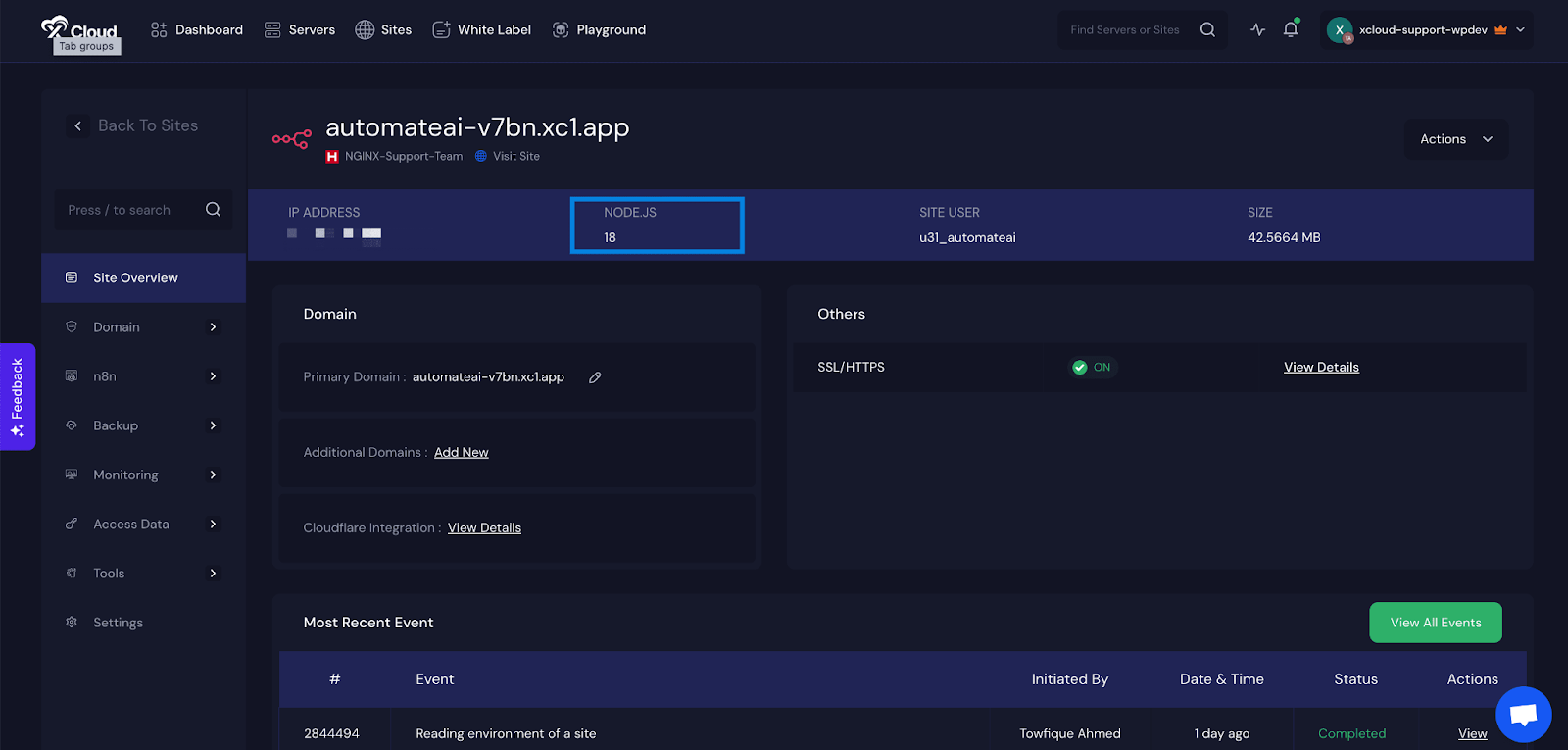Open the Actions dropdown
The height and width of the screenshot is (750, 1568).
(1455, 139)
